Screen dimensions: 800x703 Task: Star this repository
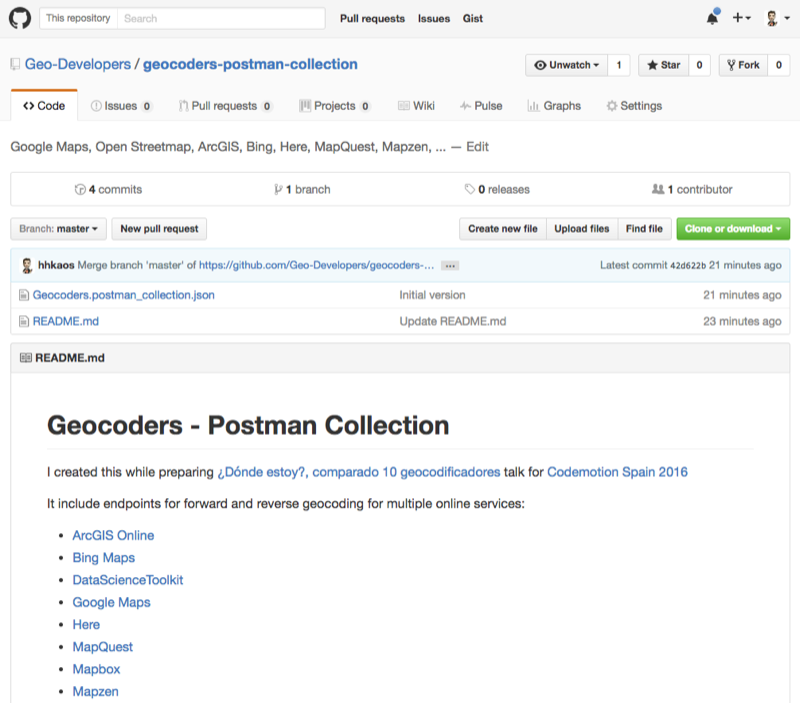[663, 65]
